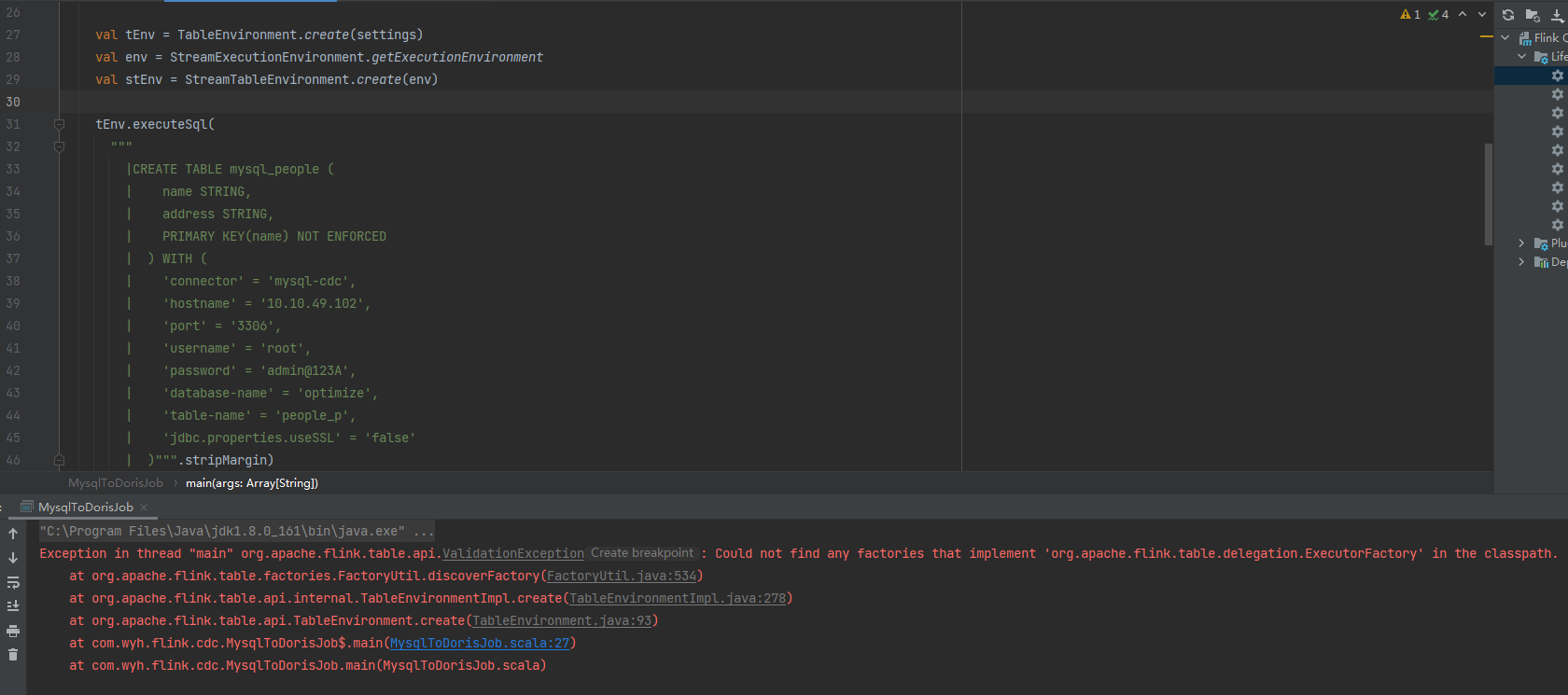Click the Download Sources icon in Maven panel
Image resolution: width=1568 pixels, height=695 pixels.
click(x=1557, y=15)
